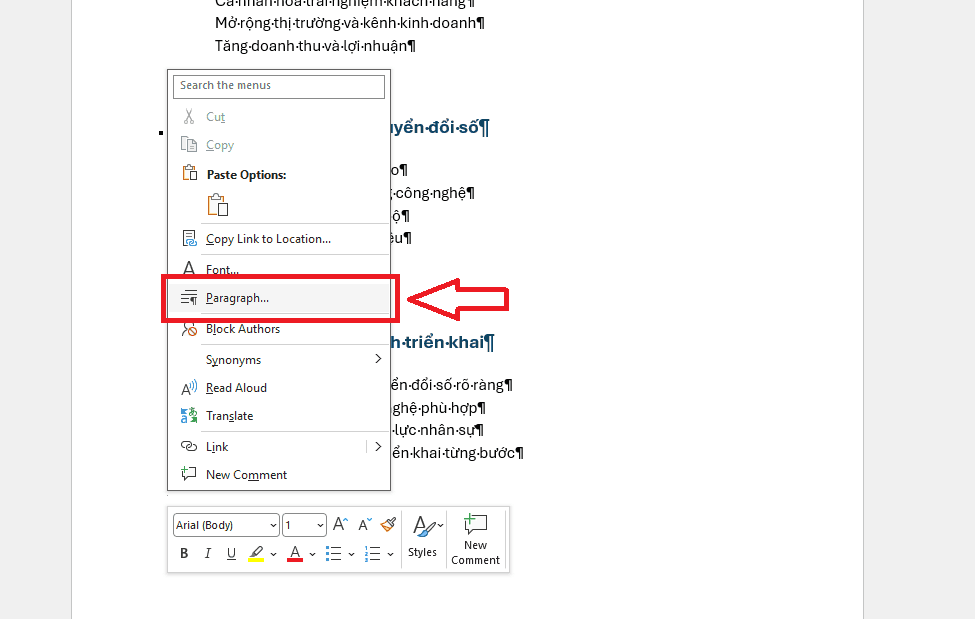The width and height of the screenshot is (975, 619).
Task: Click the Font letter A icon
Action: 189,268
